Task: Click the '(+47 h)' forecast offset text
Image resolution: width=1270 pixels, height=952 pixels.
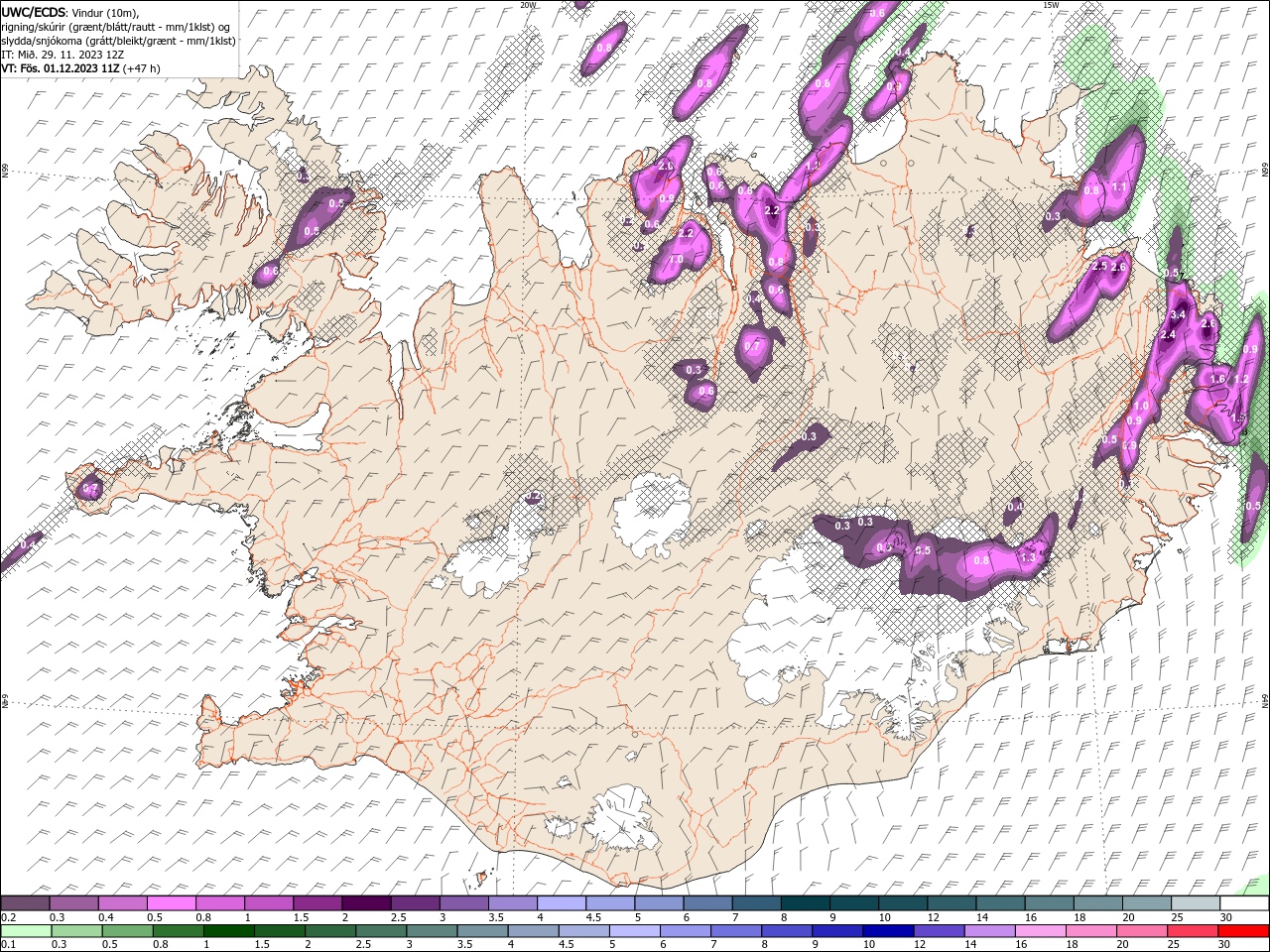Action: point(141,68)
